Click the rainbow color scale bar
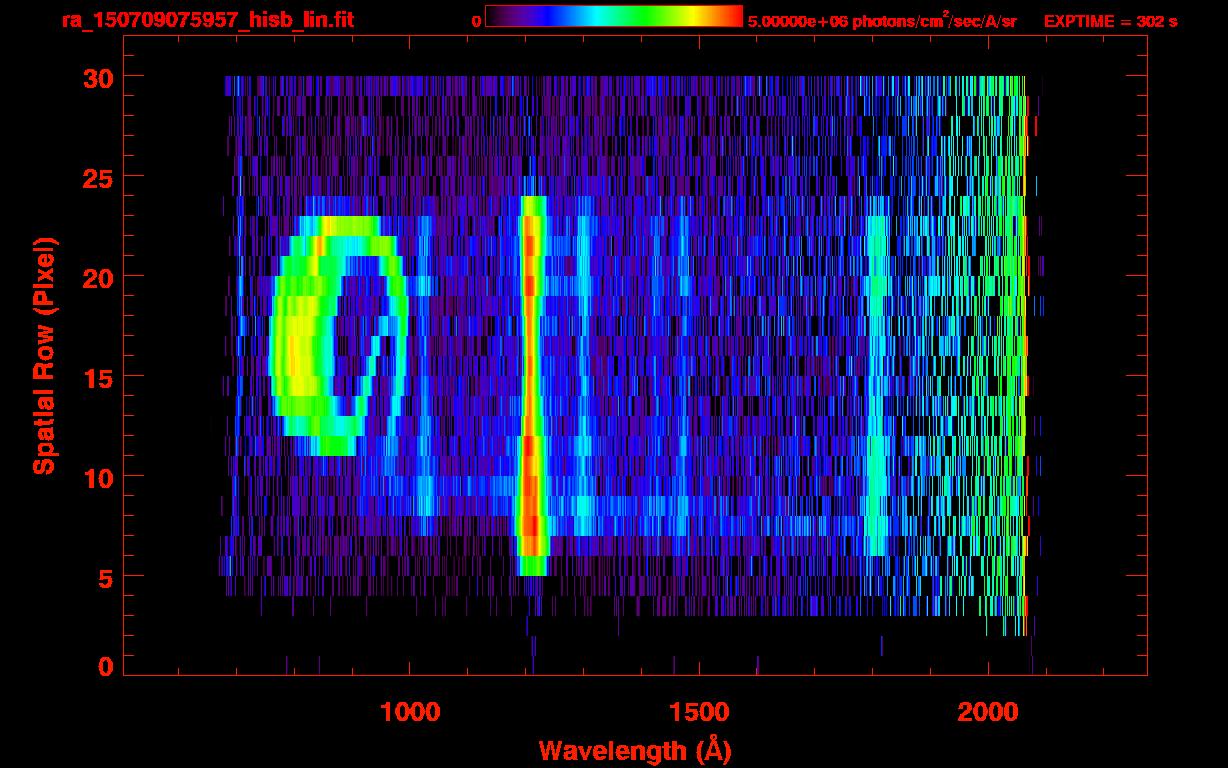 [613, 16]
